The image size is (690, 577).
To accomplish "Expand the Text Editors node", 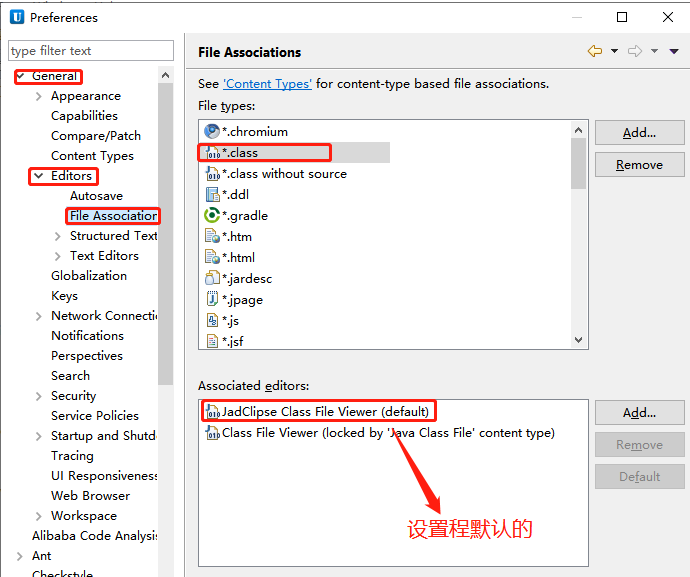I will click(58, 256).
